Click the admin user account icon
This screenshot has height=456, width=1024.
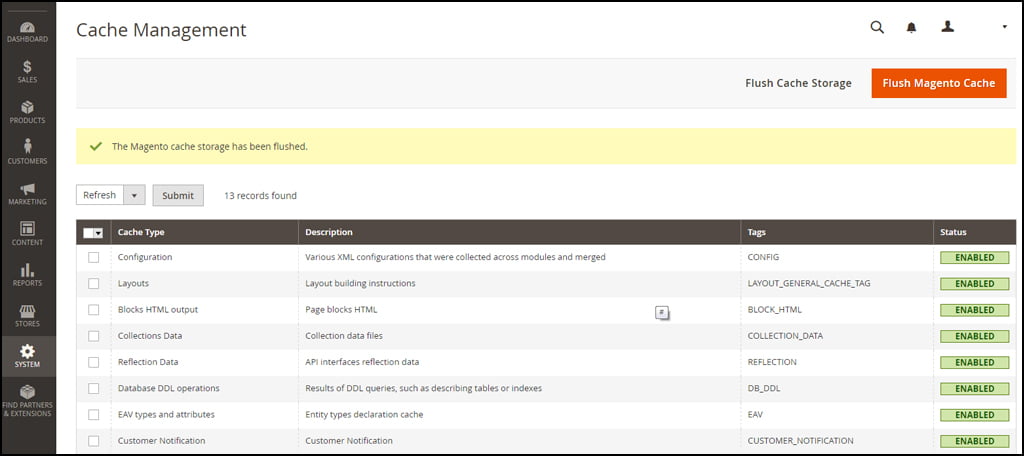(x=948, y=26)
